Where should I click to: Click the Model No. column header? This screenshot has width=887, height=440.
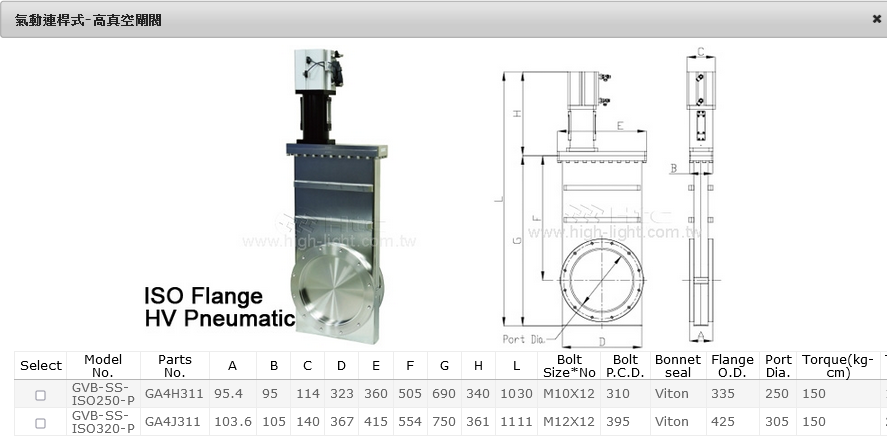click(x=103, y=366)
